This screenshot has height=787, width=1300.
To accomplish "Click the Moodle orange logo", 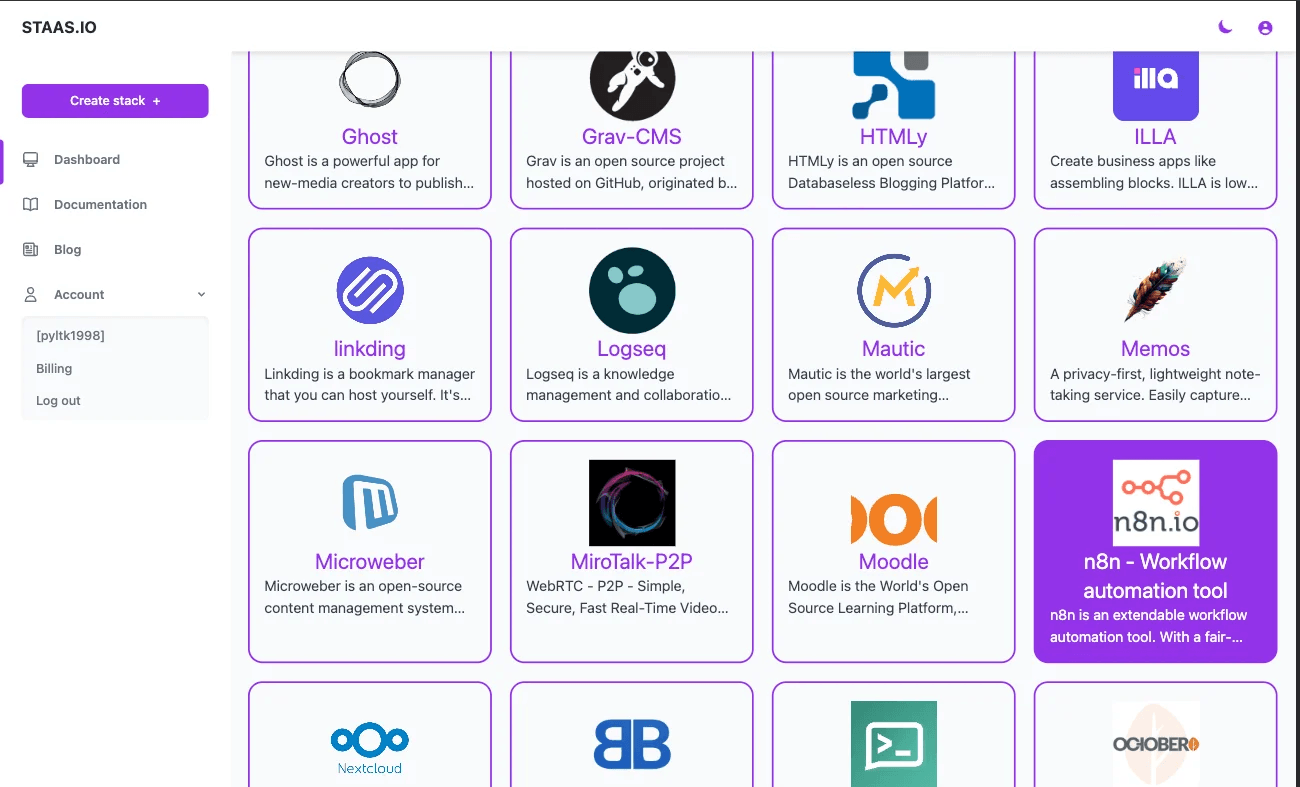I will click(894, 520).
